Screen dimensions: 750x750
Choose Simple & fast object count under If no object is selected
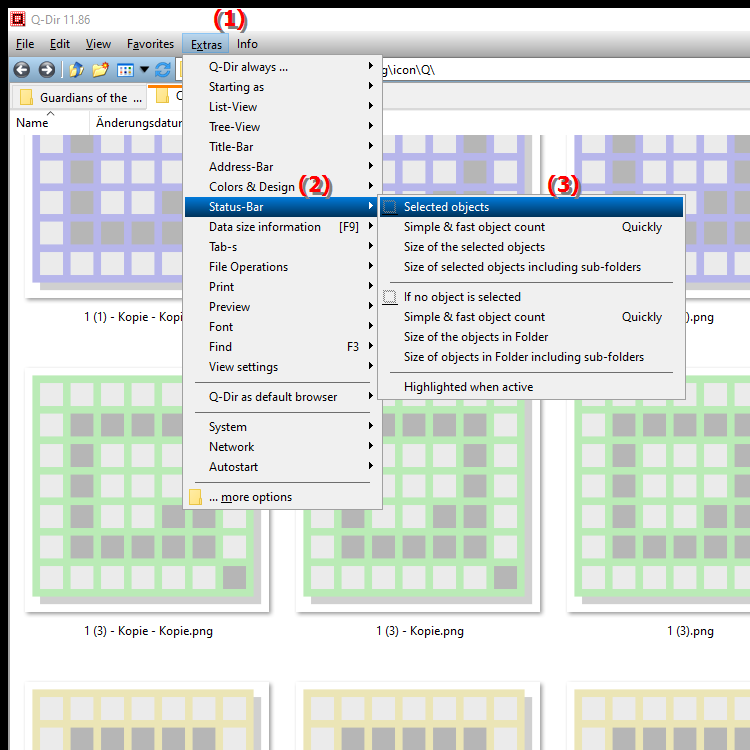click(x=531, y=317)
